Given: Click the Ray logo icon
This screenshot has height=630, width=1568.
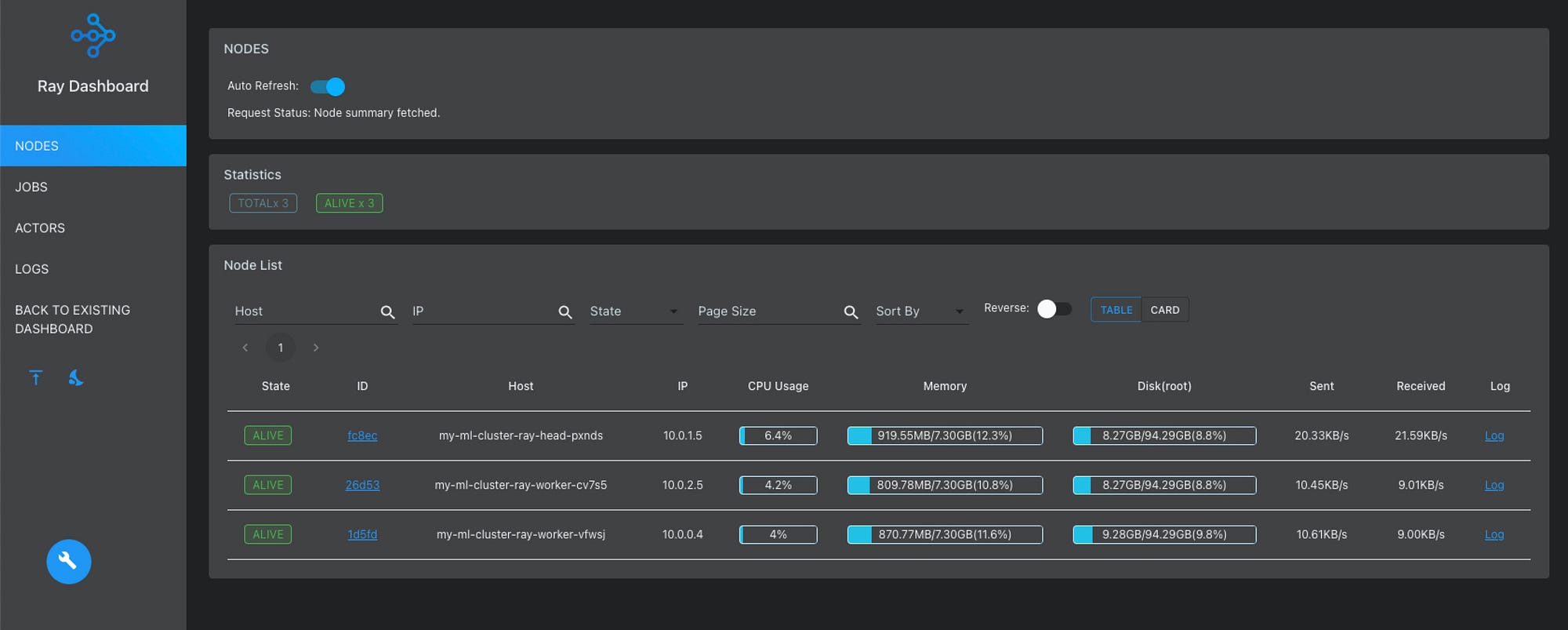Looking at the screenshot, I should [93, 35].
